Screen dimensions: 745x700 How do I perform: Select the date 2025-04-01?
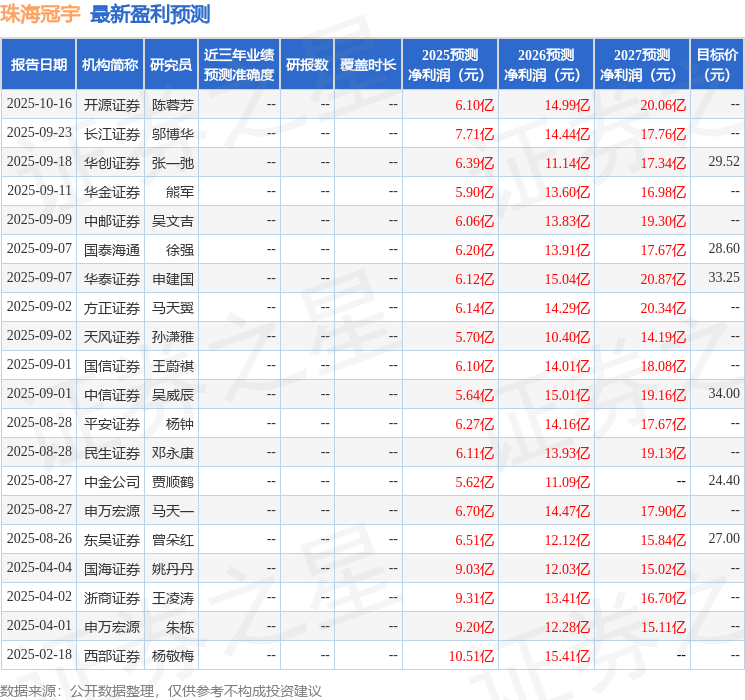[x=39, y=626]
